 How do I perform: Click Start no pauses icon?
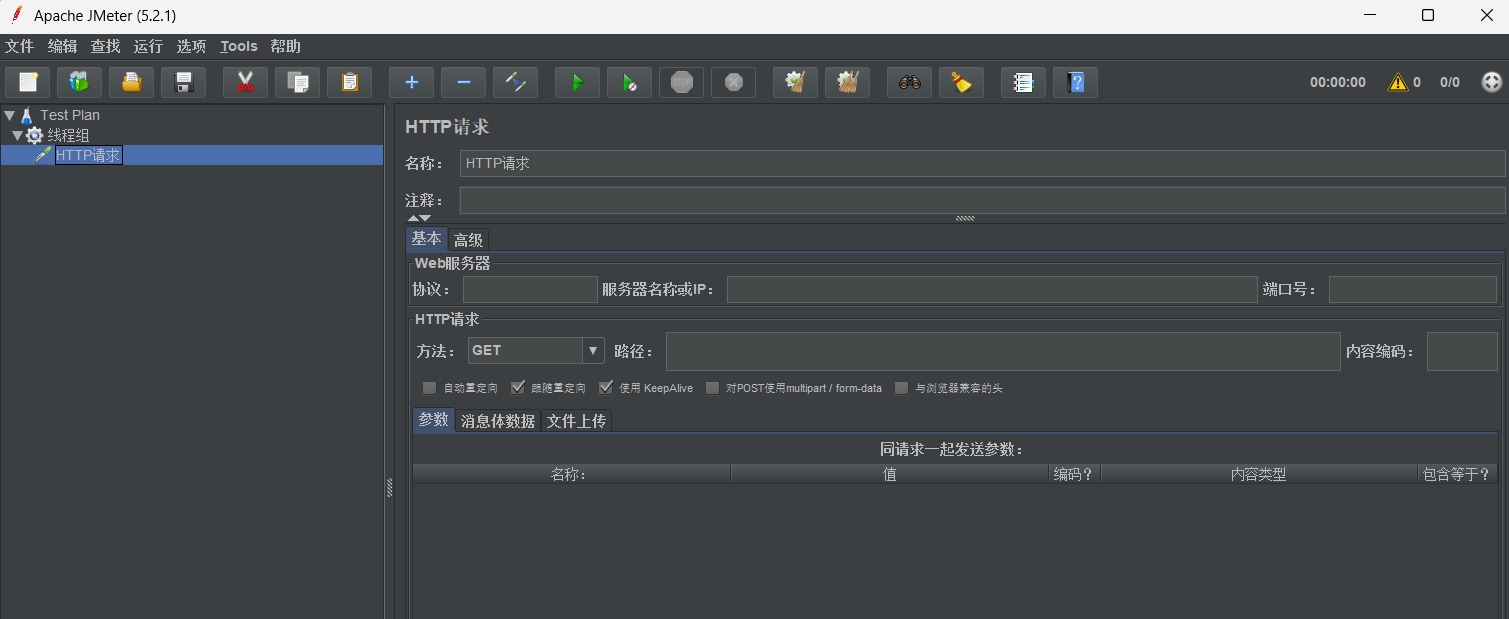[629, 82]
